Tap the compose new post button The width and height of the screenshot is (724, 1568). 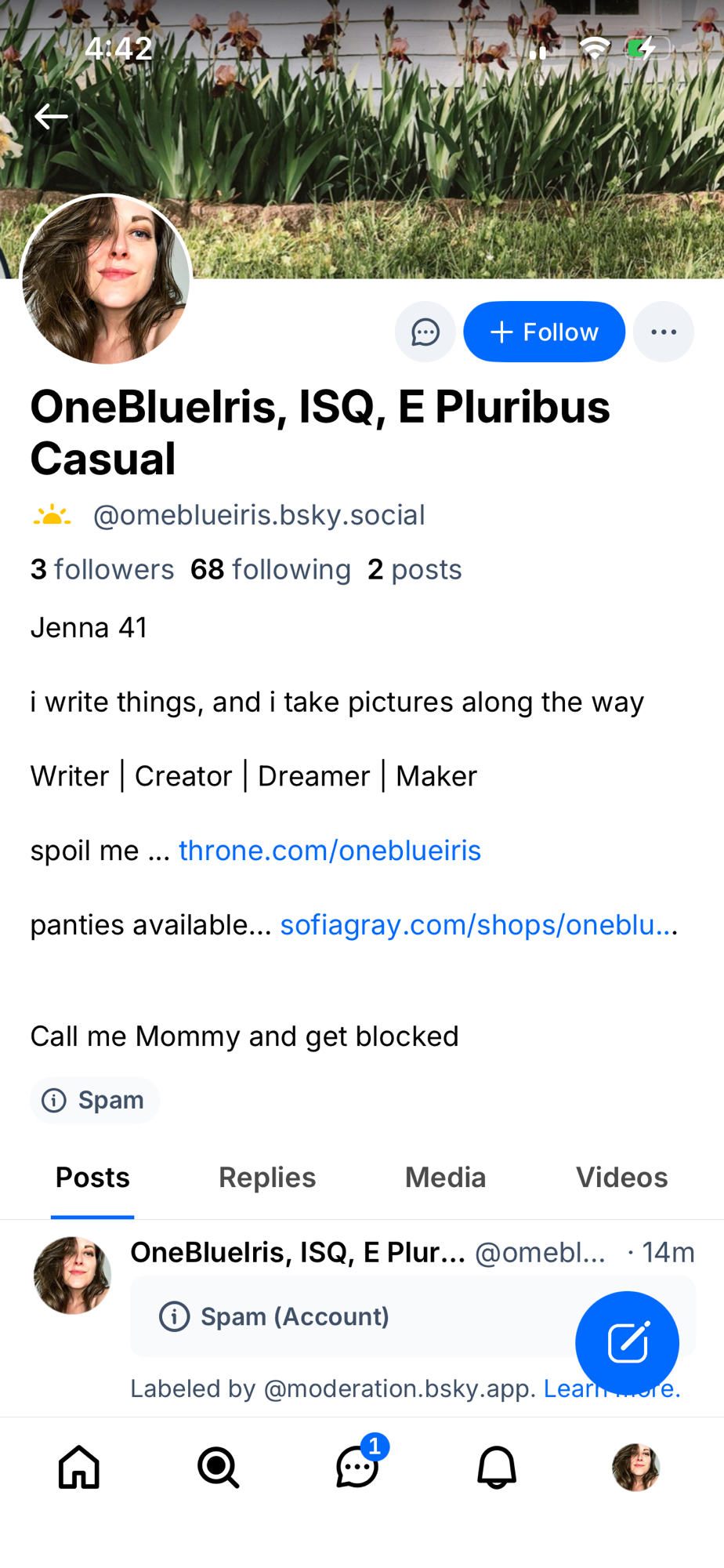point(627,1343)
